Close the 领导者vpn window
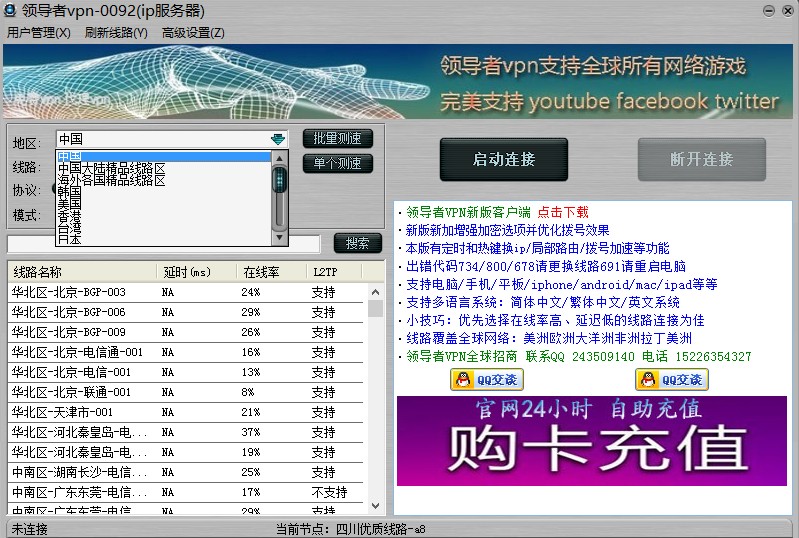Viewport: 799px width, 538px height. (788, 11)
